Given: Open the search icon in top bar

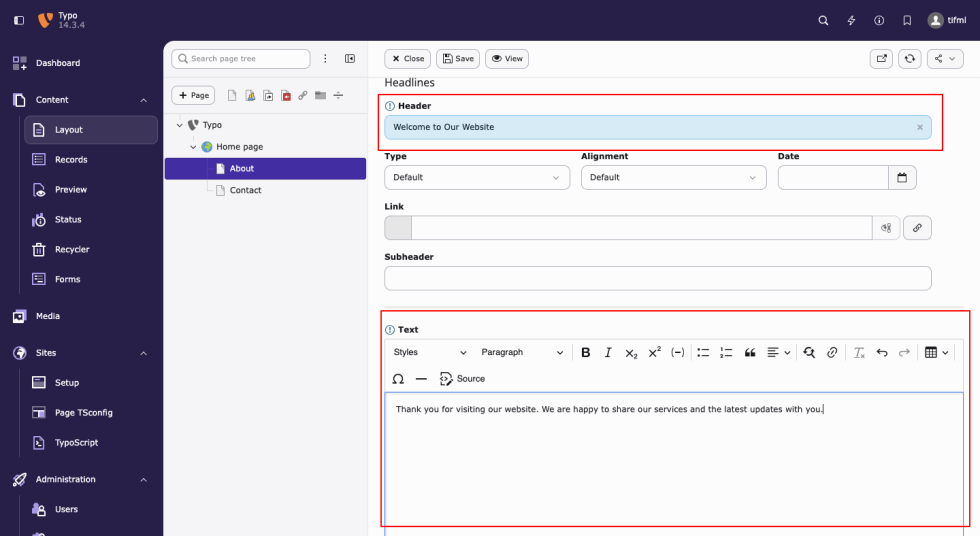Looking at the screenshot, I should tap(823, 21).
